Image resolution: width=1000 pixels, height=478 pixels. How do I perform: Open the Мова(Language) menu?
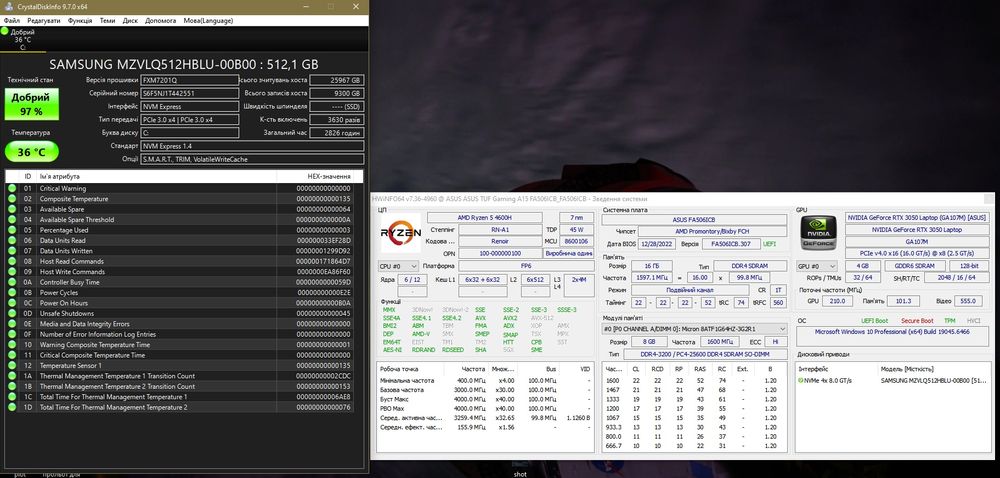[x=208, y=20]
